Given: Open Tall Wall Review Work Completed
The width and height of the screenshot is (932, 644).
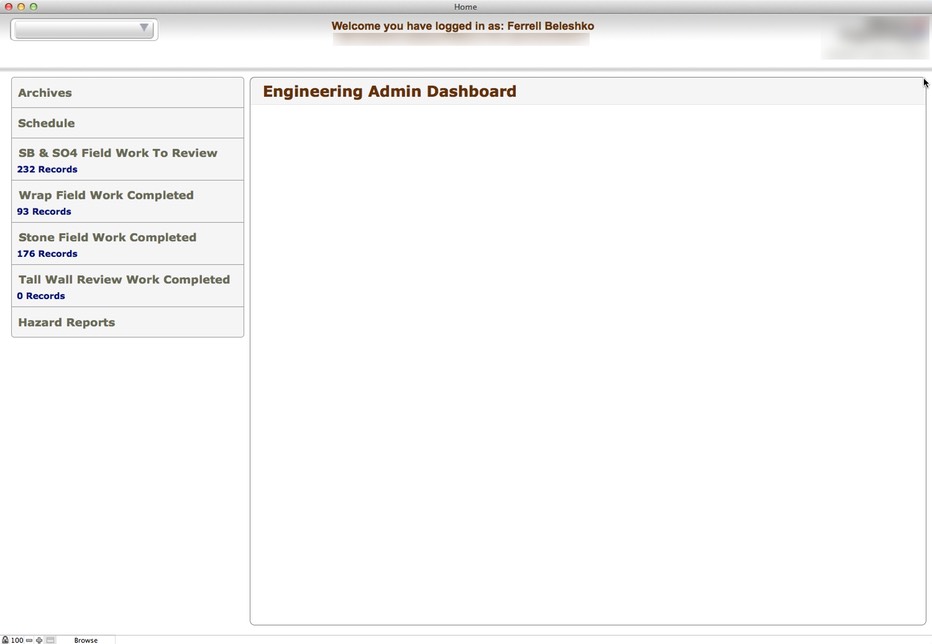Looking at the screenshot, I should coord(127,286).
